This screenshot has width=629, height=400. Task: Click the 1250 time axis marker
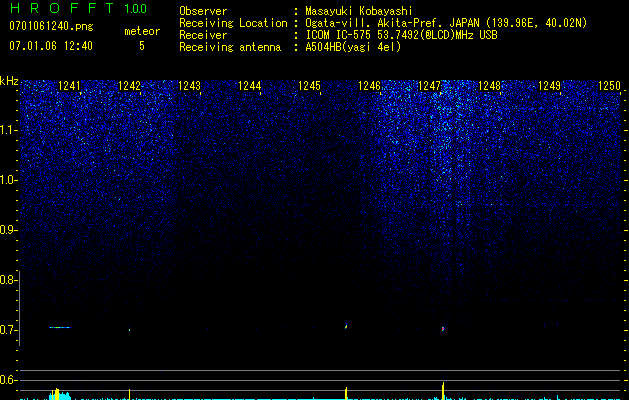coord(609,86)
